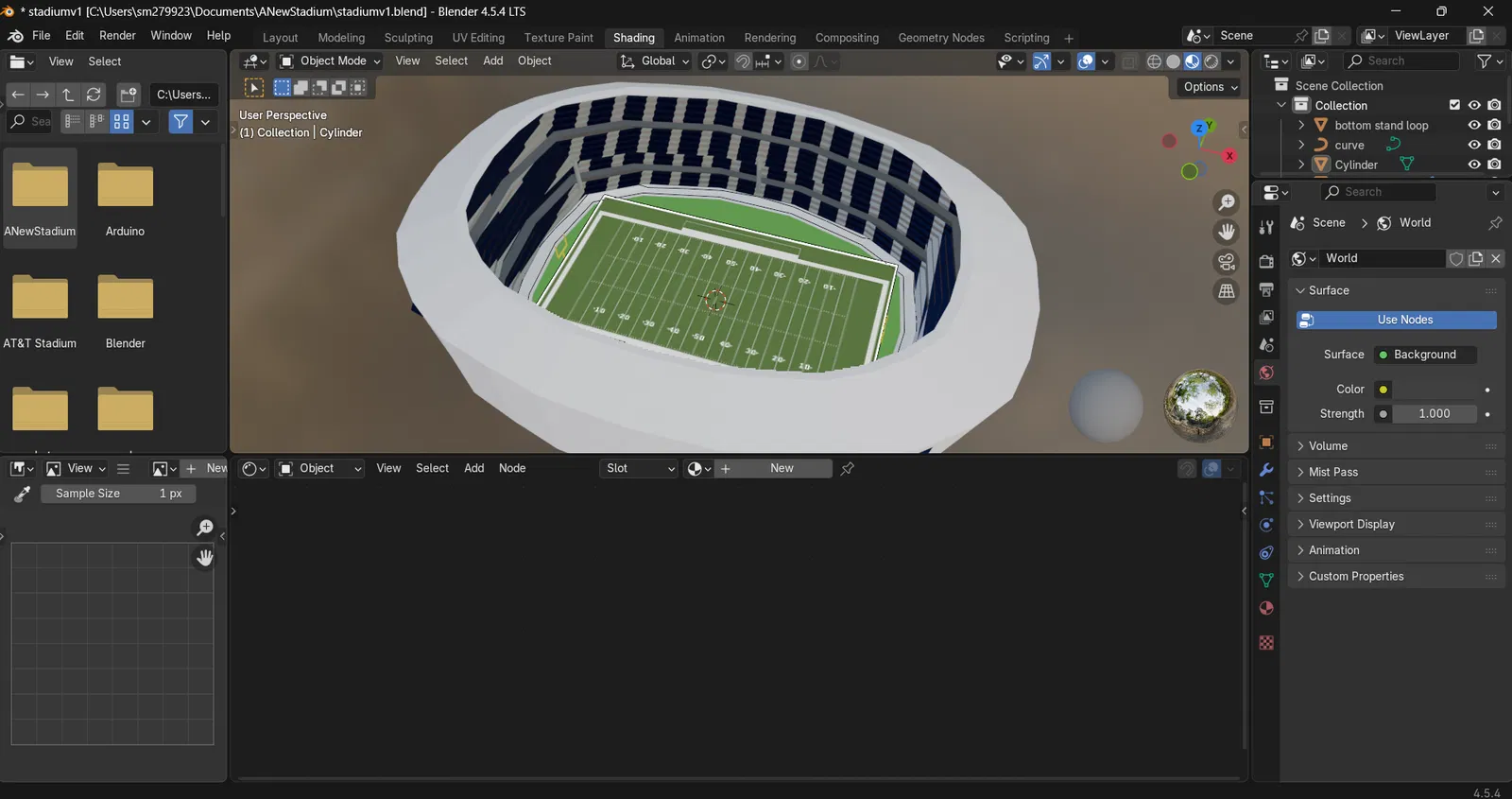Toggle camera view in the viewport
The width and height of the screenshot is (1512, 799).
(1227, 262)
